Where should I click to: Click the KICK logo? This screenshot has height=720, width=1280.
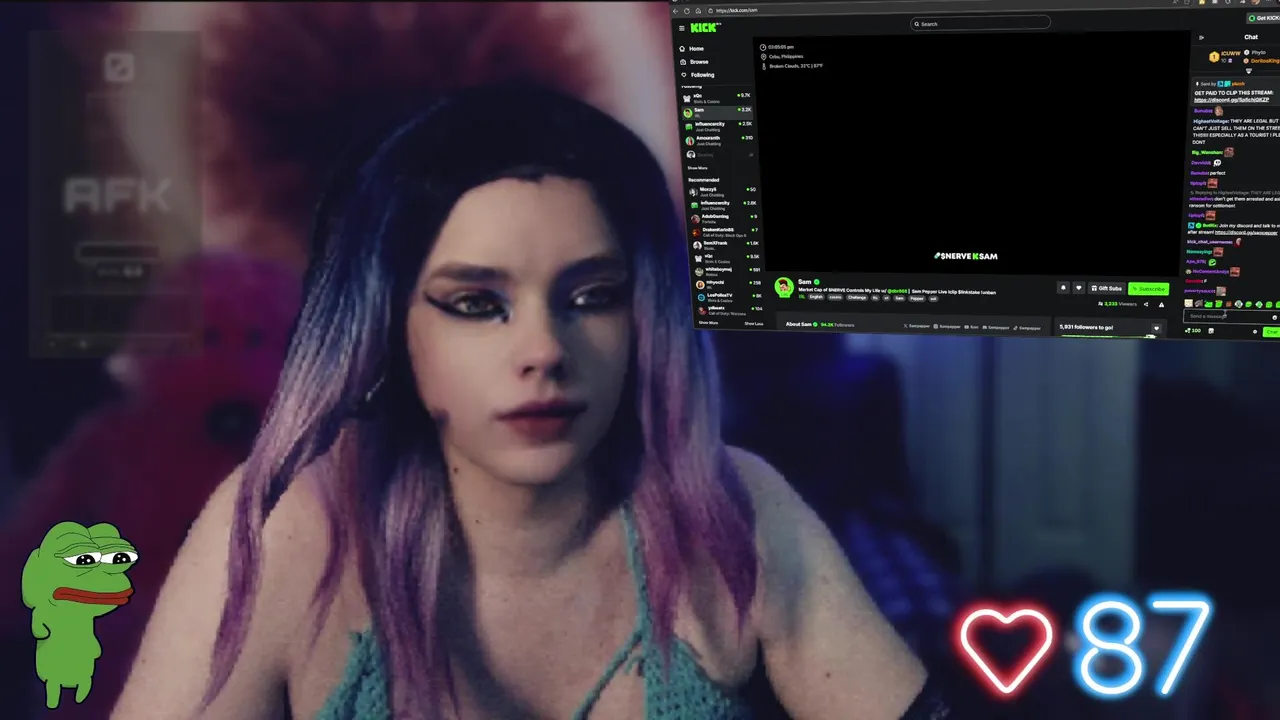pyautogui.click(x=705, y=28)
